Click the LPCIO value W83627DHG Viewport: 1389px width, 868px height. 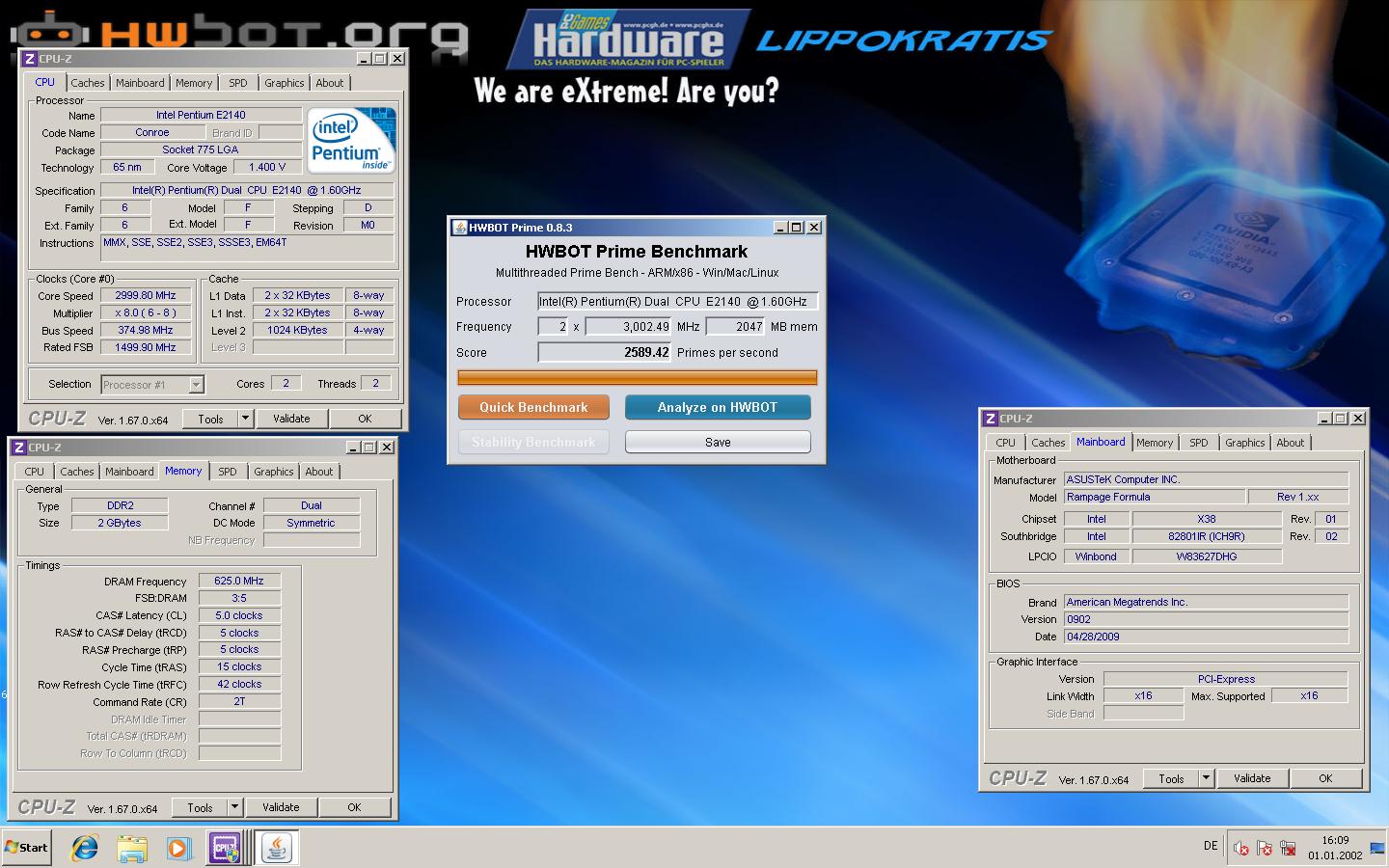click(x=1207, y=556)
